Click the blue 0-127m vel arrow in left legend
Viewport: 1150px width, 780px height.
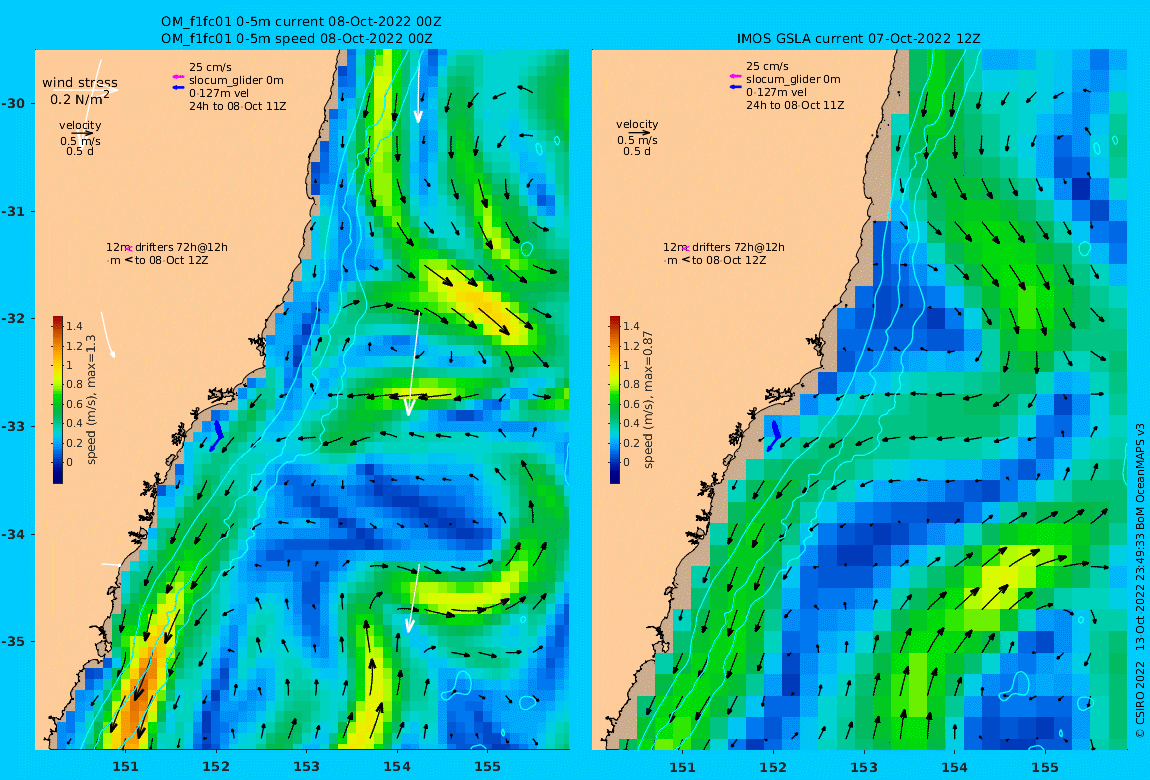[x=177, y=88]
